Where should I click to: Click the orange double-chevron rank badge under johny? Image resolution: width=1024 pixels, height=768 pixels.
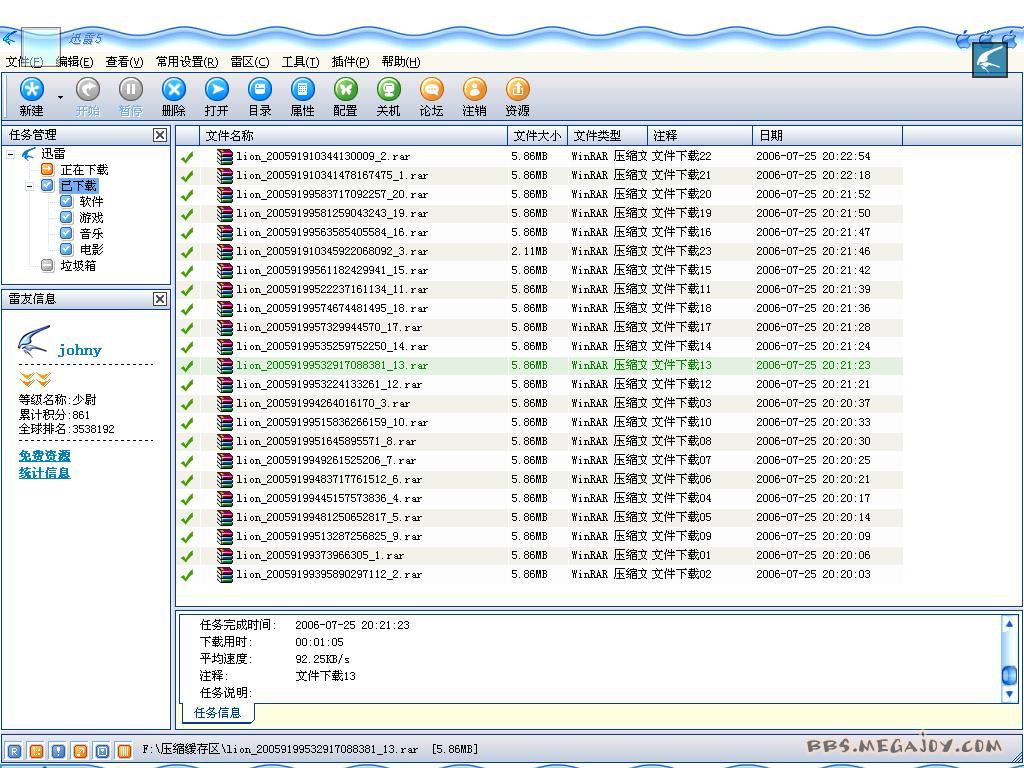[35, 379]
